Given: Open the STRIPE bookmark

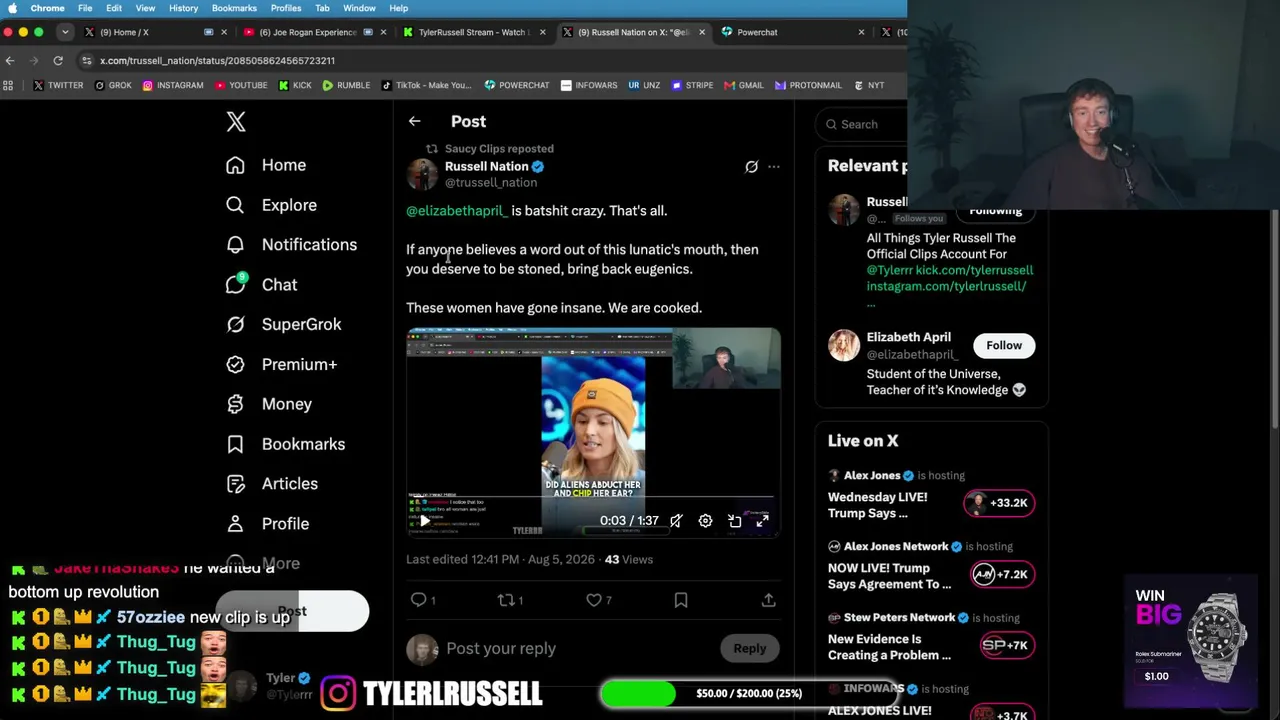Looking at the screenshot, I should (692, 86).
